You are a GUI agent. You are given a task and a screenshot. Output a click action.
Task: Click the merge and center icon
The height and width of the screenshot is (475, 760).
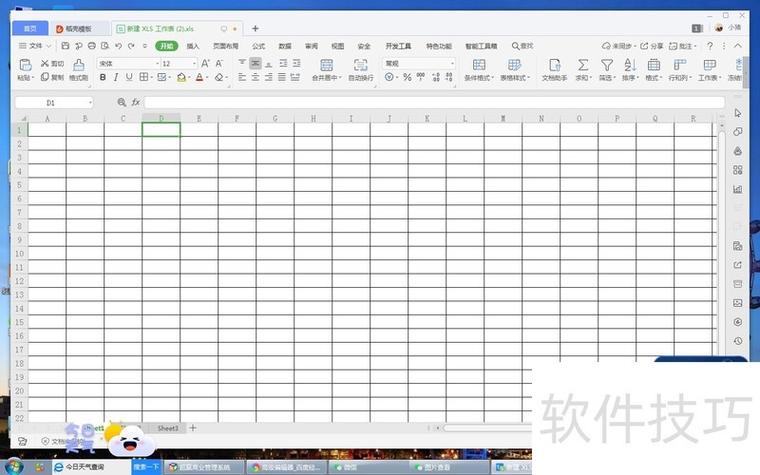(x=327, y=65)
